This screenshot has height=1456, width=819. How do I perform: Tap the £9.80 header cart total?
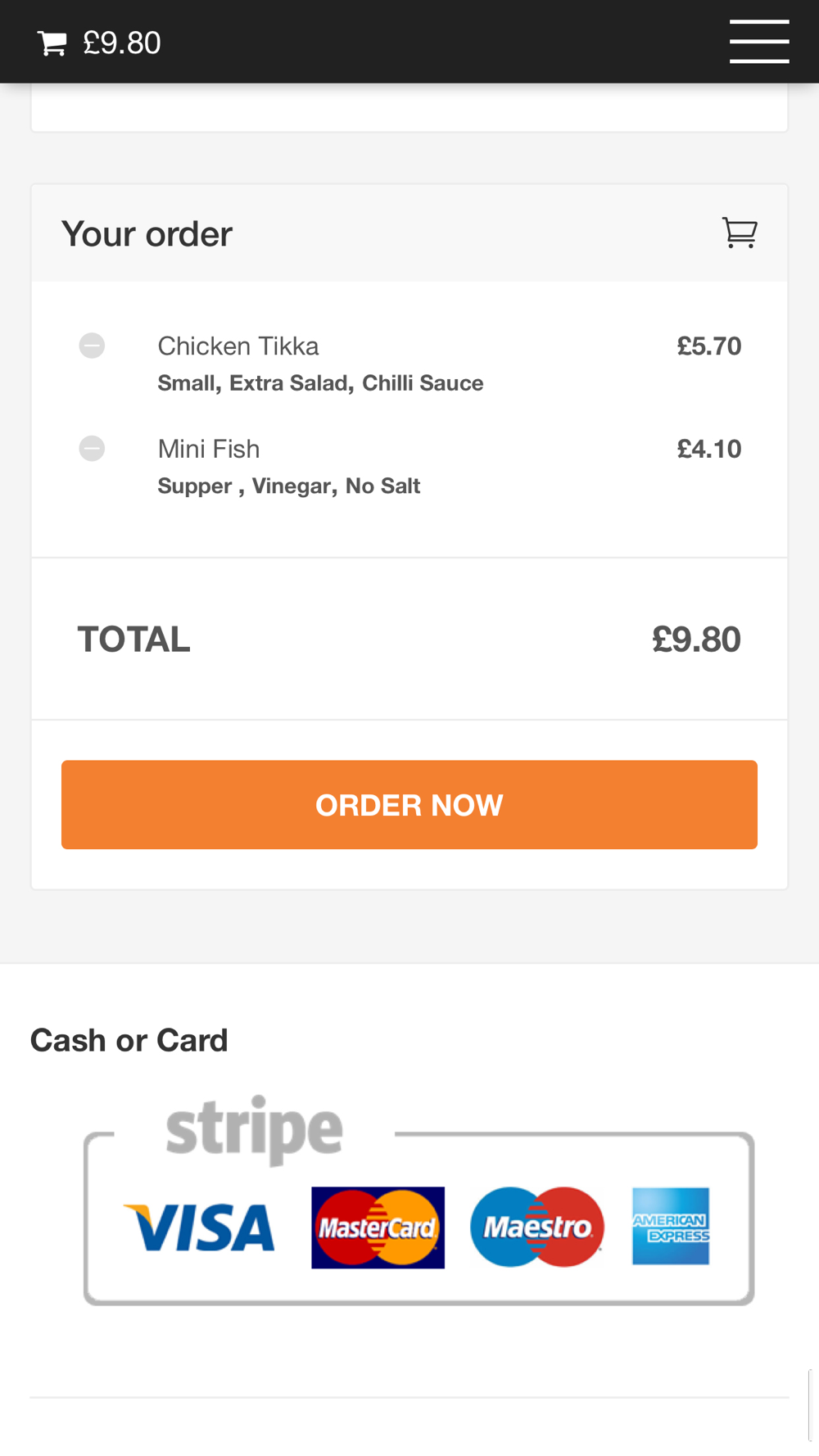point(122,43)
